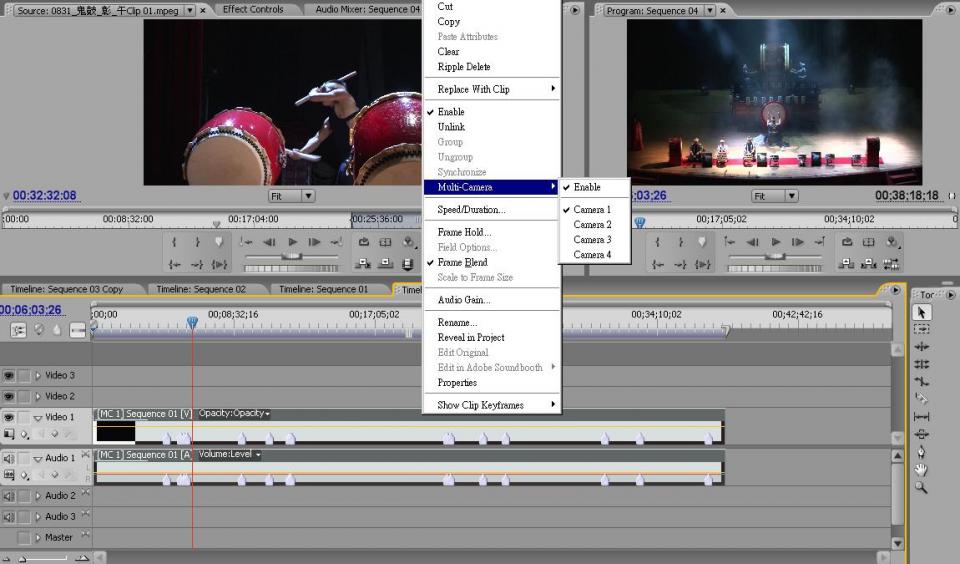Collapse the Audio 1 track
960x564 pixels.
tap(38, 458)
